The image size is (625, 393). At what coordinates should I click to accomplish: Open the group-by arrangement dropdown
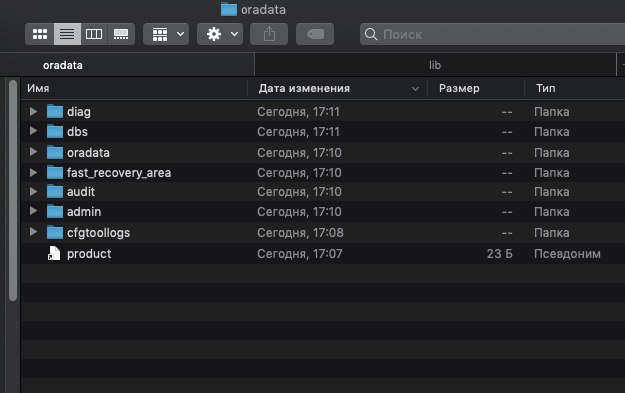click(x=166, y=34)
